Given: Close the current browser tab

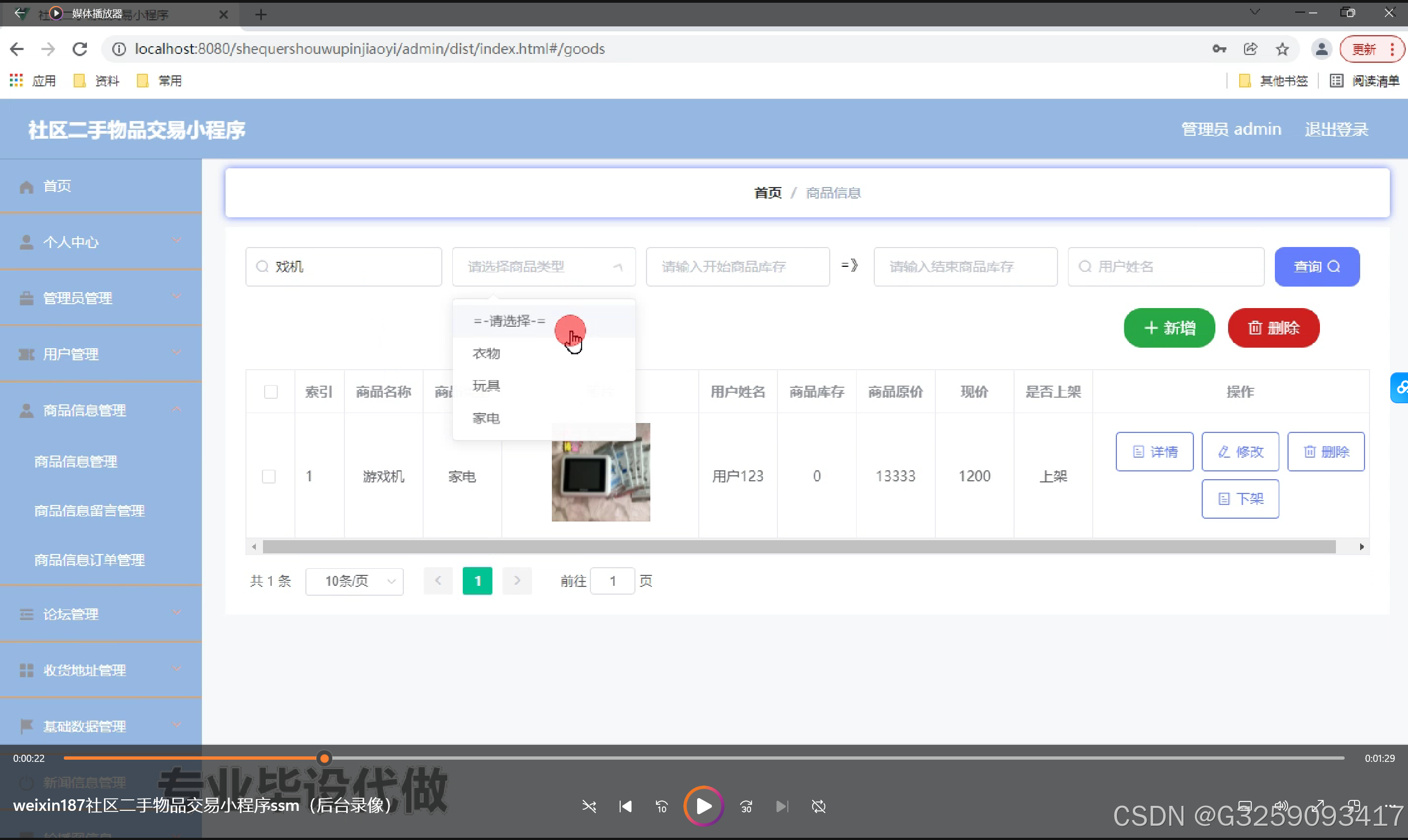Looking at the screenshot, I should [x=223, y=15].
